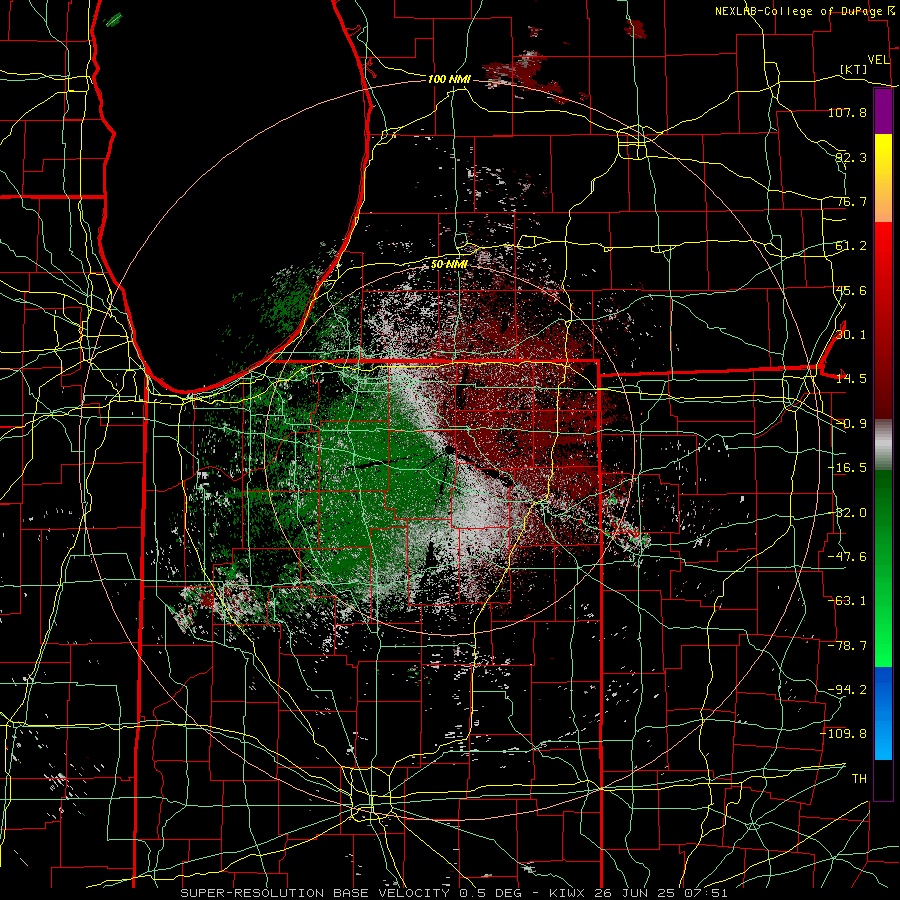Click the 50 NMI range ring label

[449, 264]
